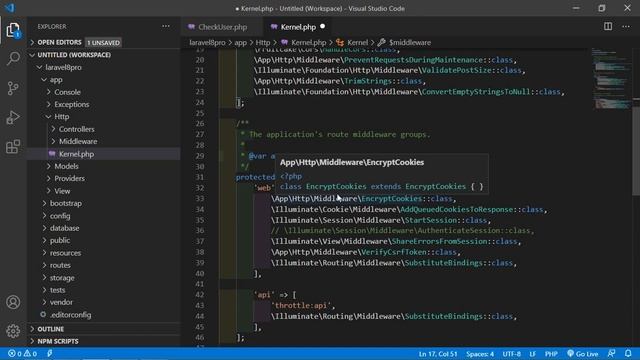The width and height of the screenshot is (640, 360).
Task: Click the VS Code logo icon
Action: 9,8
